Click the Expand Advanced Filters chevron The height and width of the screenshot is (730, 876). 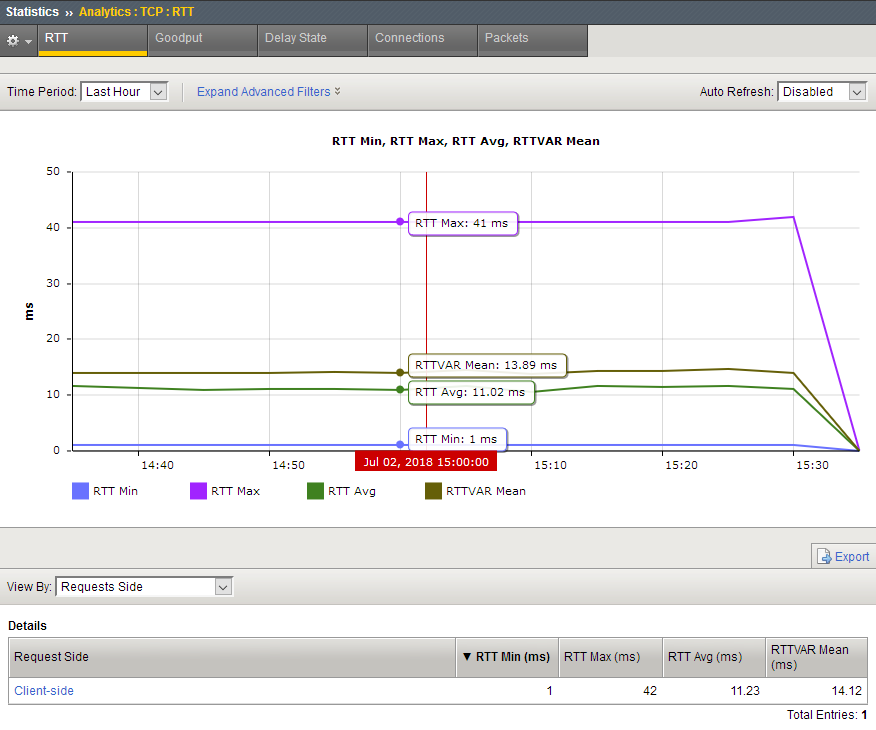pyautogui.click(x=338, y=92)
